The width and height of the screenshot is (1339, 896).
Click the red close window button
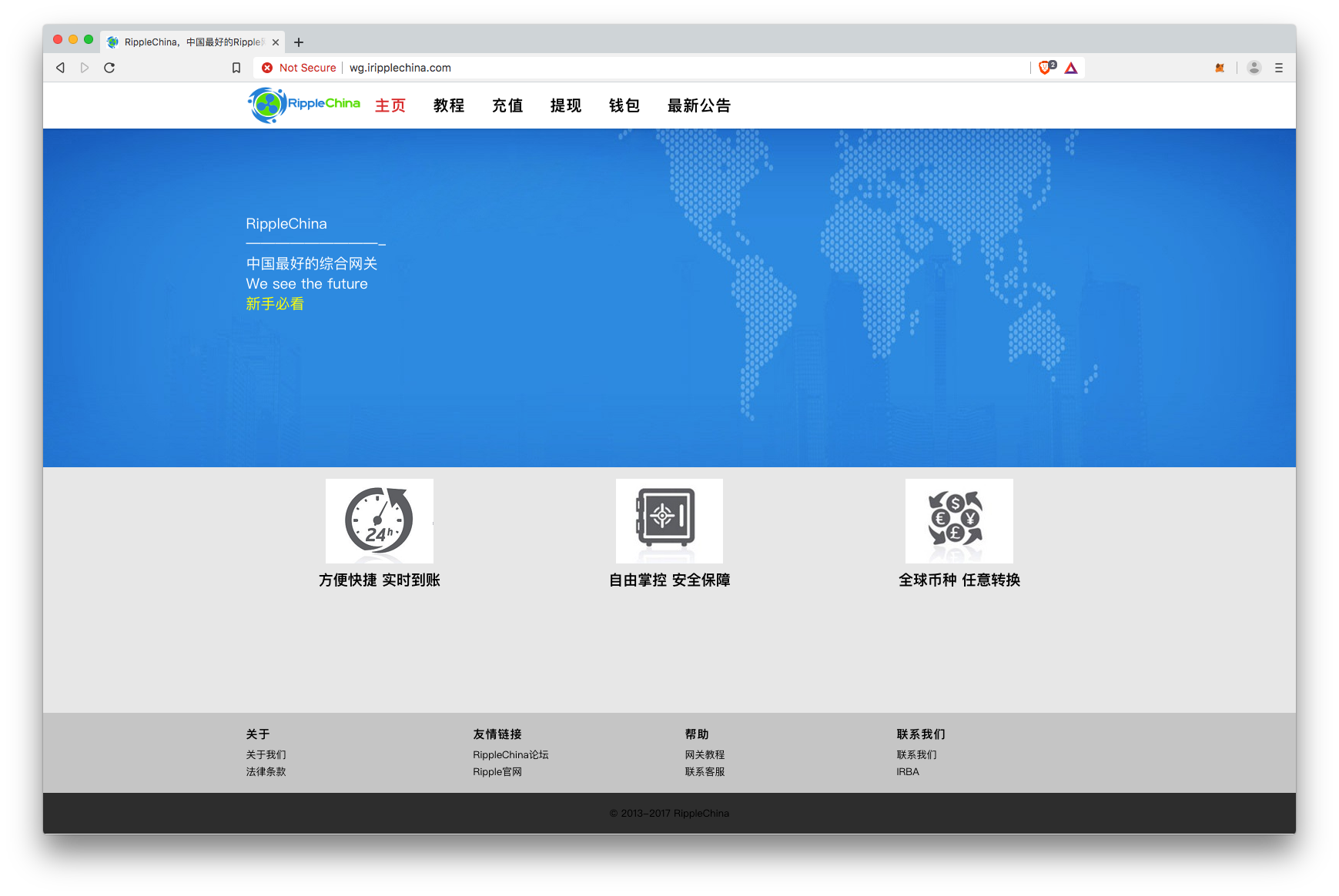58,39
